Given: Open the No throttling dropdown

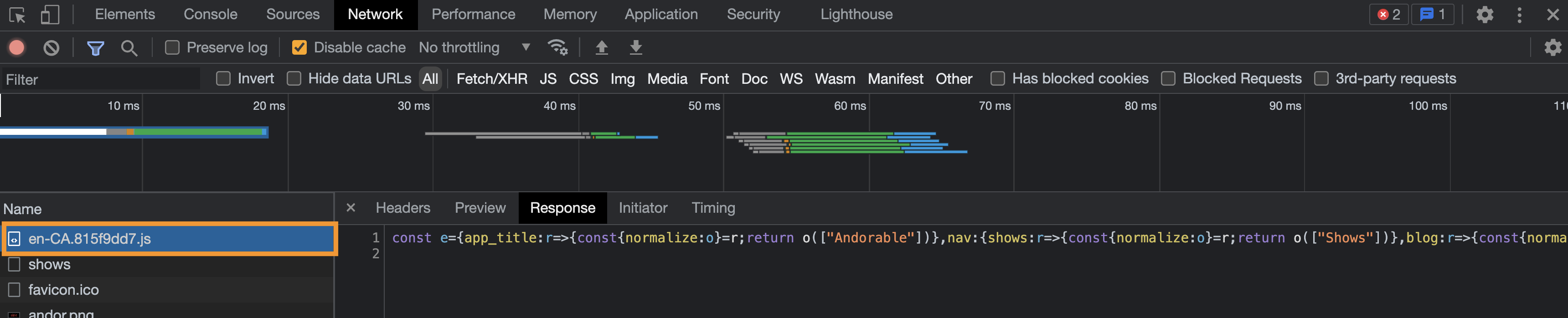Looking at the screenshot, I should 475,47.
